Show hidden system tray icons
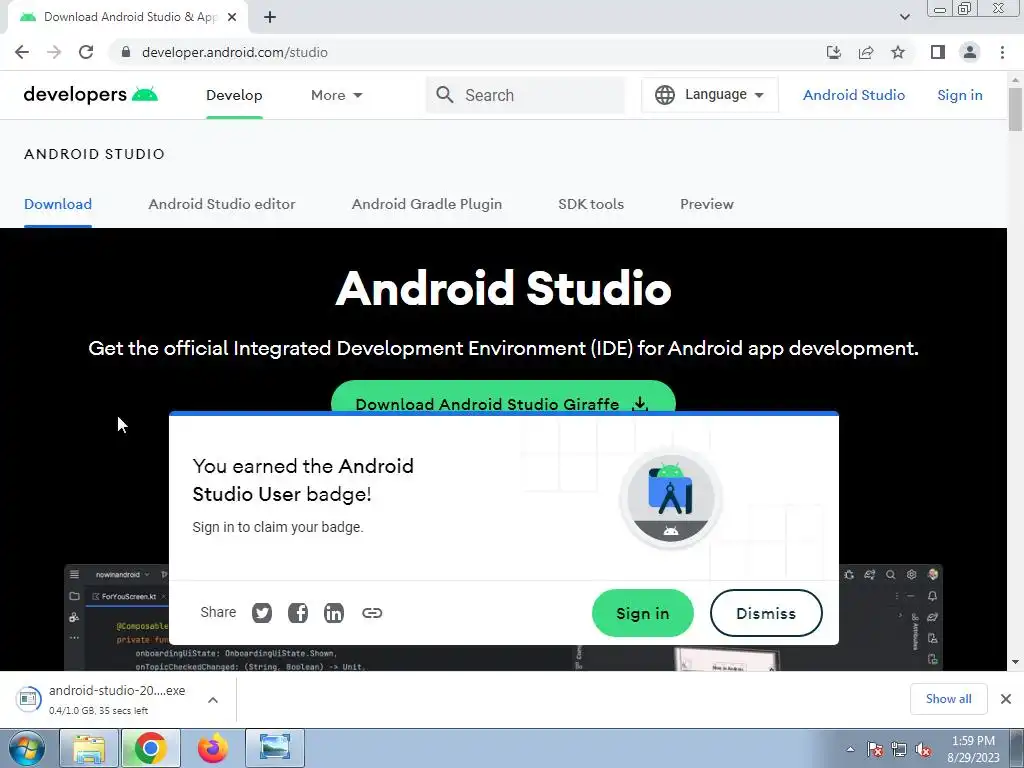The height and width of the screenshot is (768, 1024). (850, 749)
